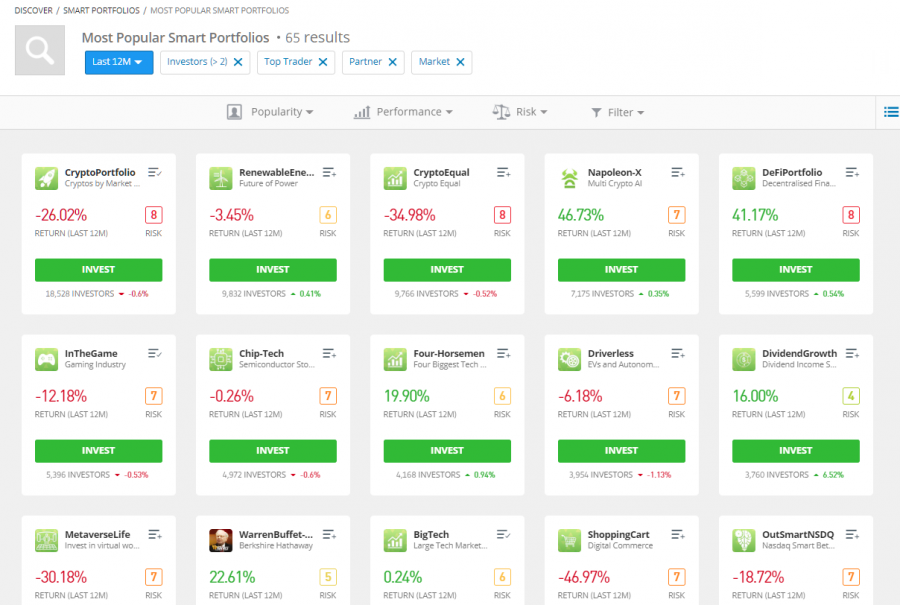
Task: Toggle watchlist for CryptoPortfolio
Action: pyautogui.click(x=155, y=172)
